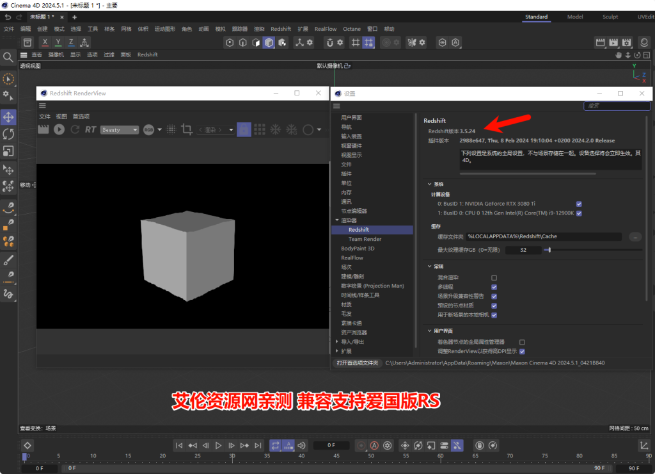Select Projection Man entry in the settings tree

(372, 286)
